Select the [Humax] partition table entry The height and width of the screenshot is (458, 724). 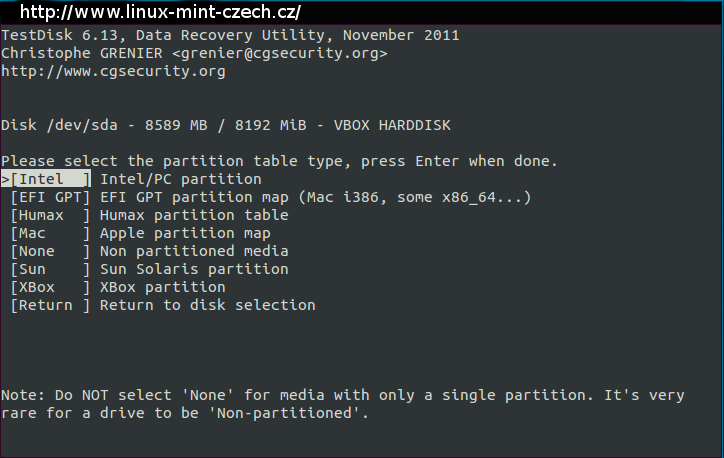click(50, 215)
